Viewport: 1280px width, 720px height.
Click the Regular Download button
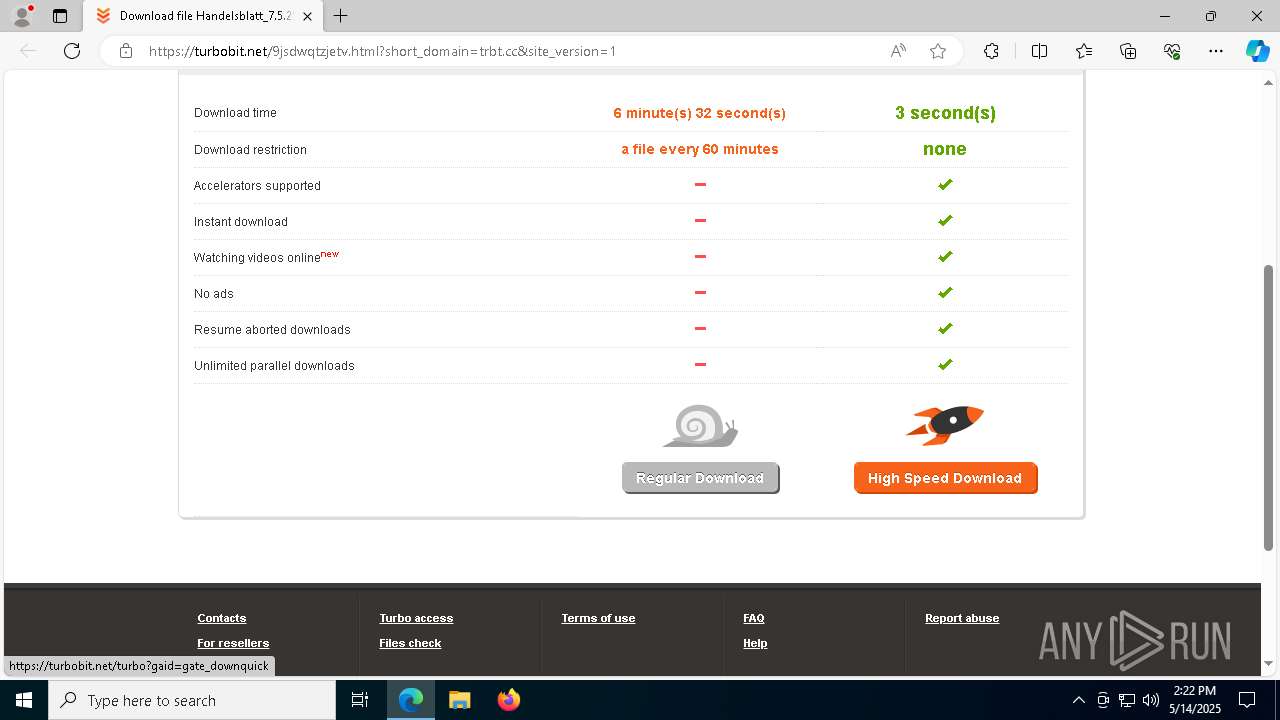(700, 478)
